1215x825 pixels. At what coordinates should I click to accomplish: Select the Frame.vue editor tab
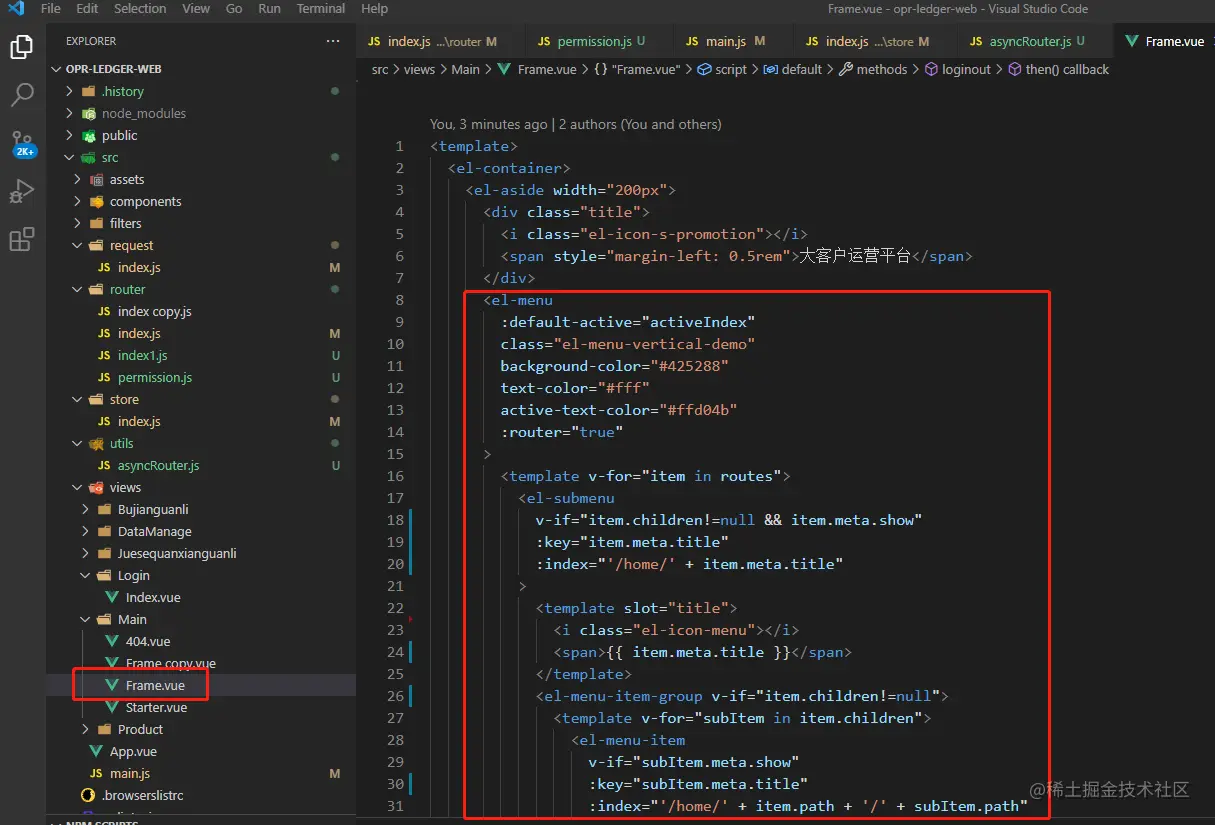1166,41
